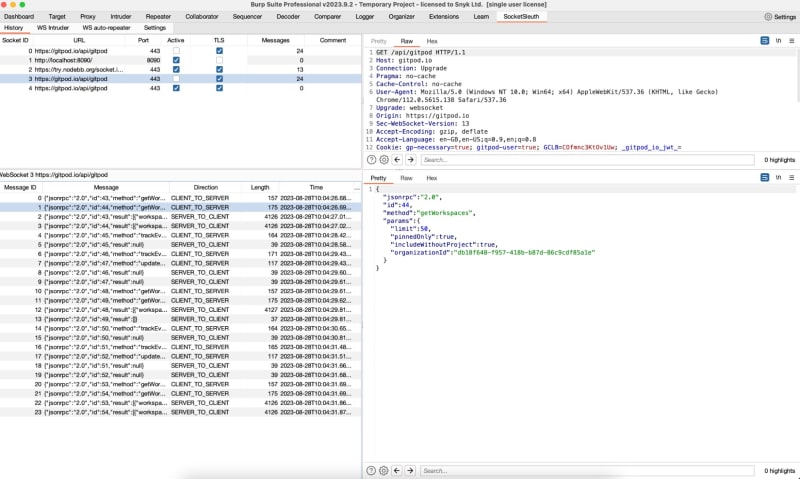Open SocketSleuth Settings sub-tab
This screenshot has height=479, width=800.
[155, 28]
